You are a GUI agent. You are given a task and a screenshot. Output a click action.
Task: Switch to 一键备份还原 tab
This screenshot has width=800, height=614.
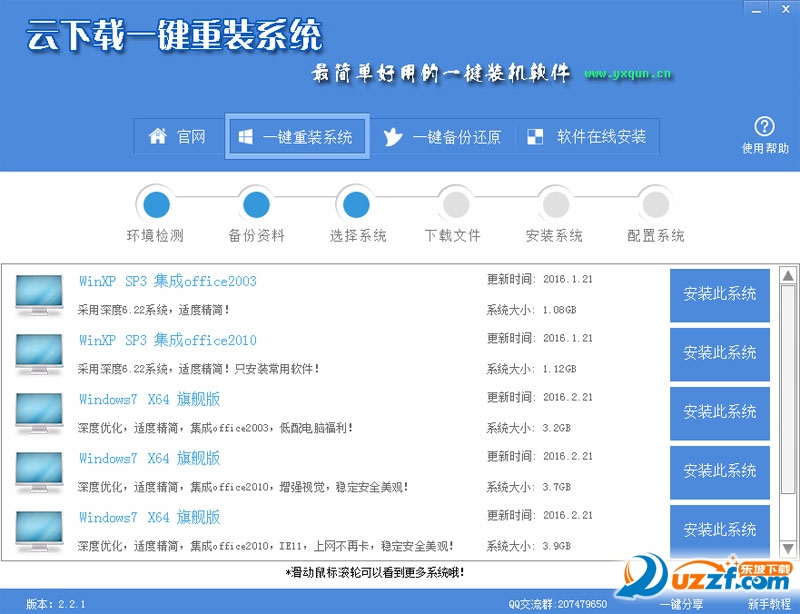point(442,137)
